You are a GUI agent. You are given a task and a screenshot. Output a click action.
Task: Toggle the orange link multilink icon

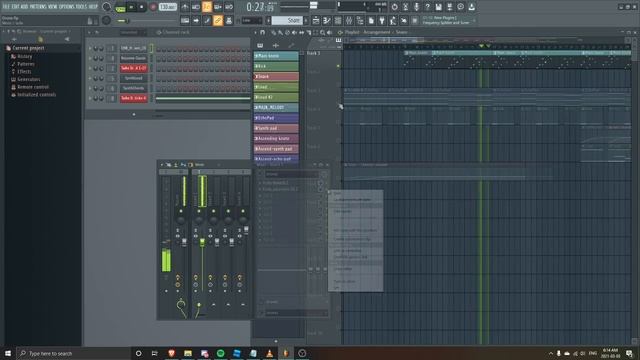pyautogui.click(x=218, y=20)
